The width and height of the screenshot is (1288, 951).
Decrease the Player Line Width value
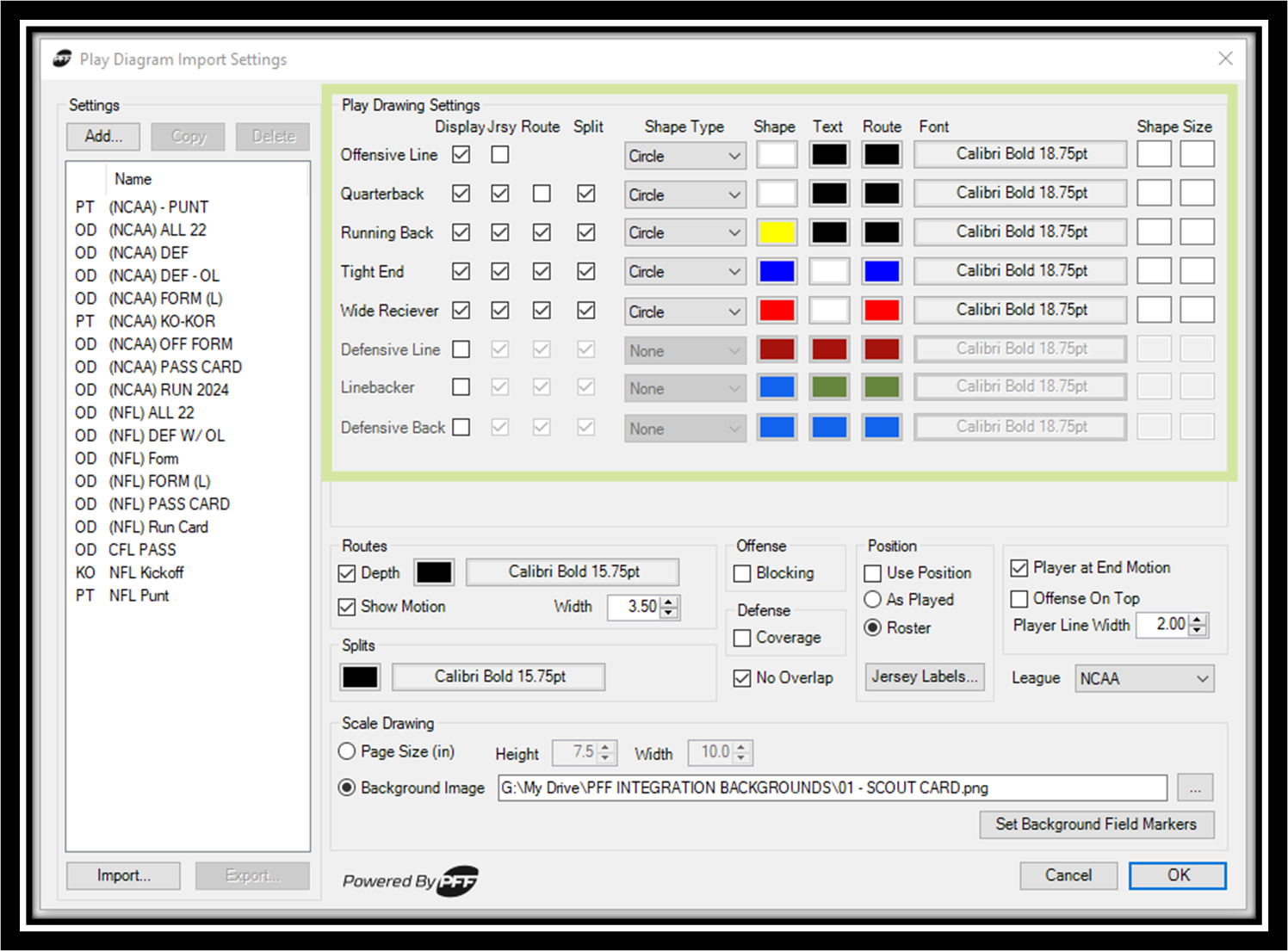[1198, 630]
